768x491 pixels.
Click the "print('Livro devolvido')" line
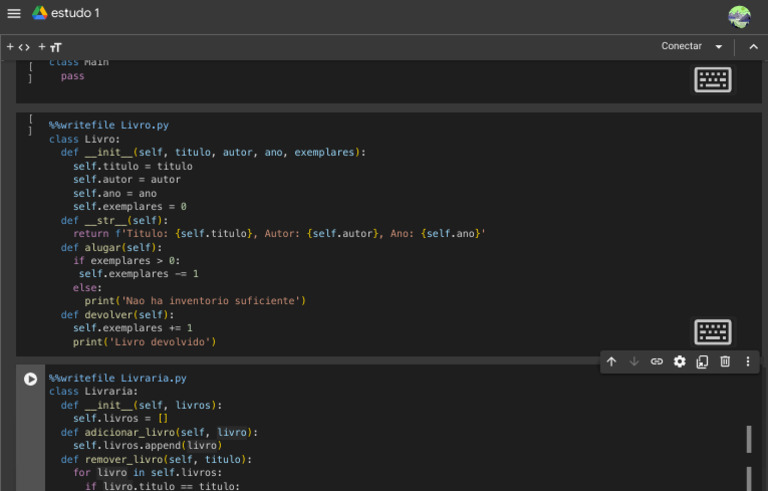pos(144,342)
